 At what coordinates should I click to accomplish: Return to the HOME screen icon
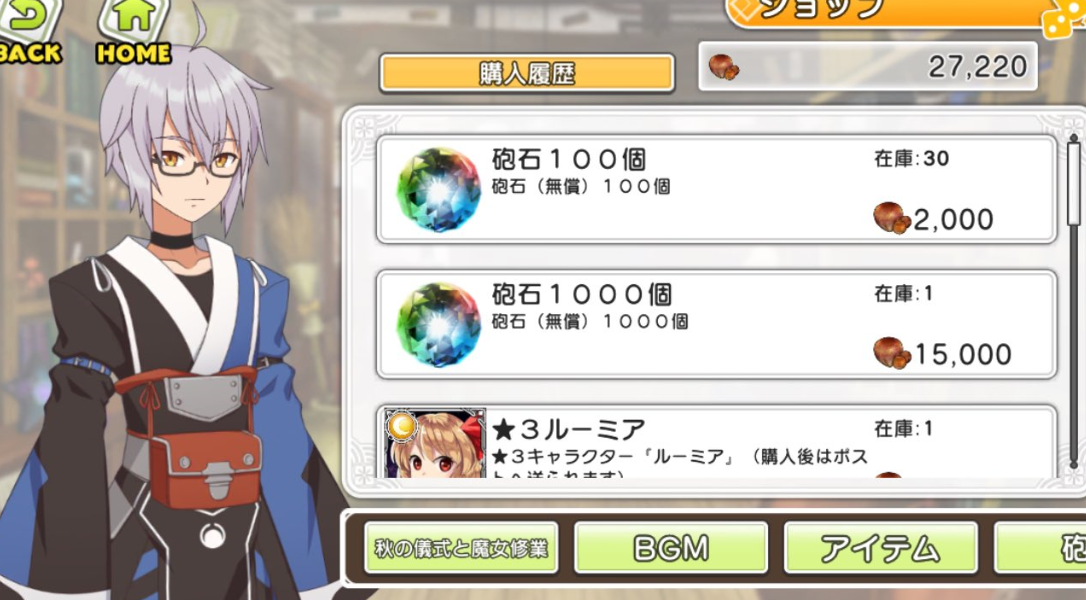click(x=134, y=31)
